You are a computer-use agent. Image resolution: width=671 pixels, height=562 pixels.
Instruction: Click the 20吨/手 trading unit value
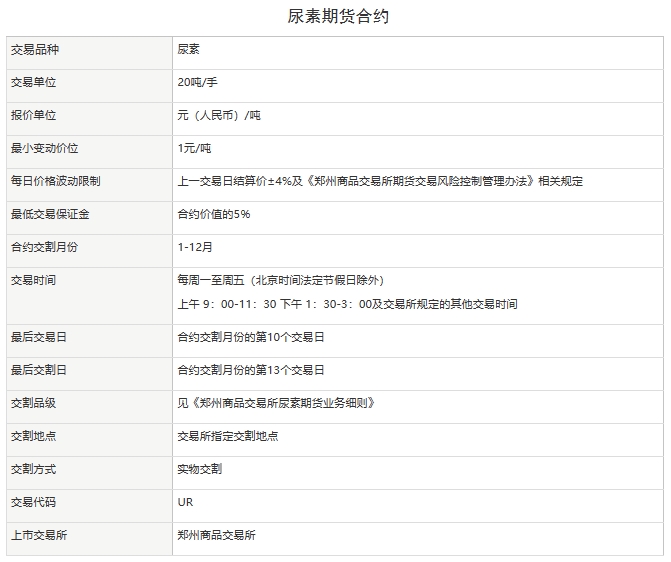197,83
